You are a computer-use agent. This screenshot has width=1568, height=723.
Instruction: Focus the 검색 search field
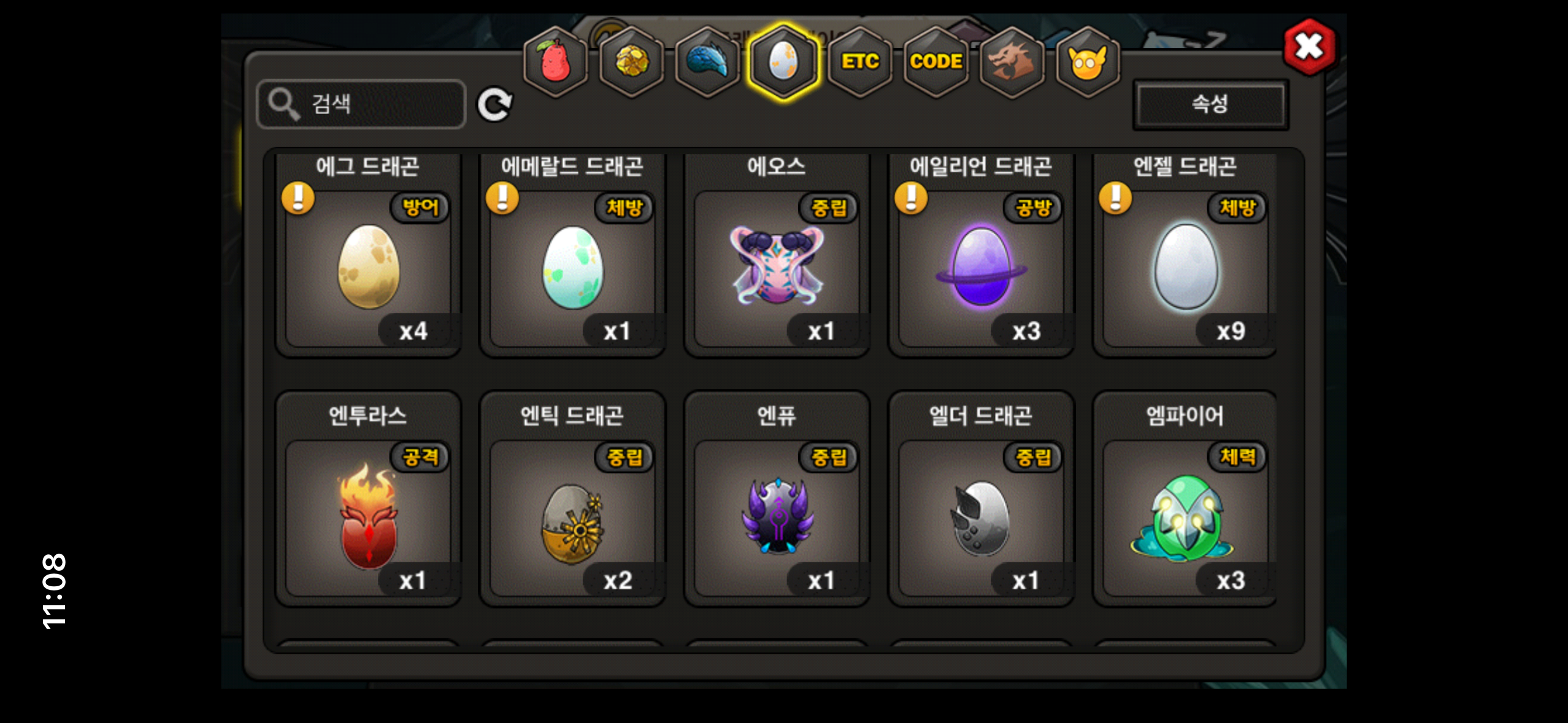pyautogui.click(x=361, y=104)
